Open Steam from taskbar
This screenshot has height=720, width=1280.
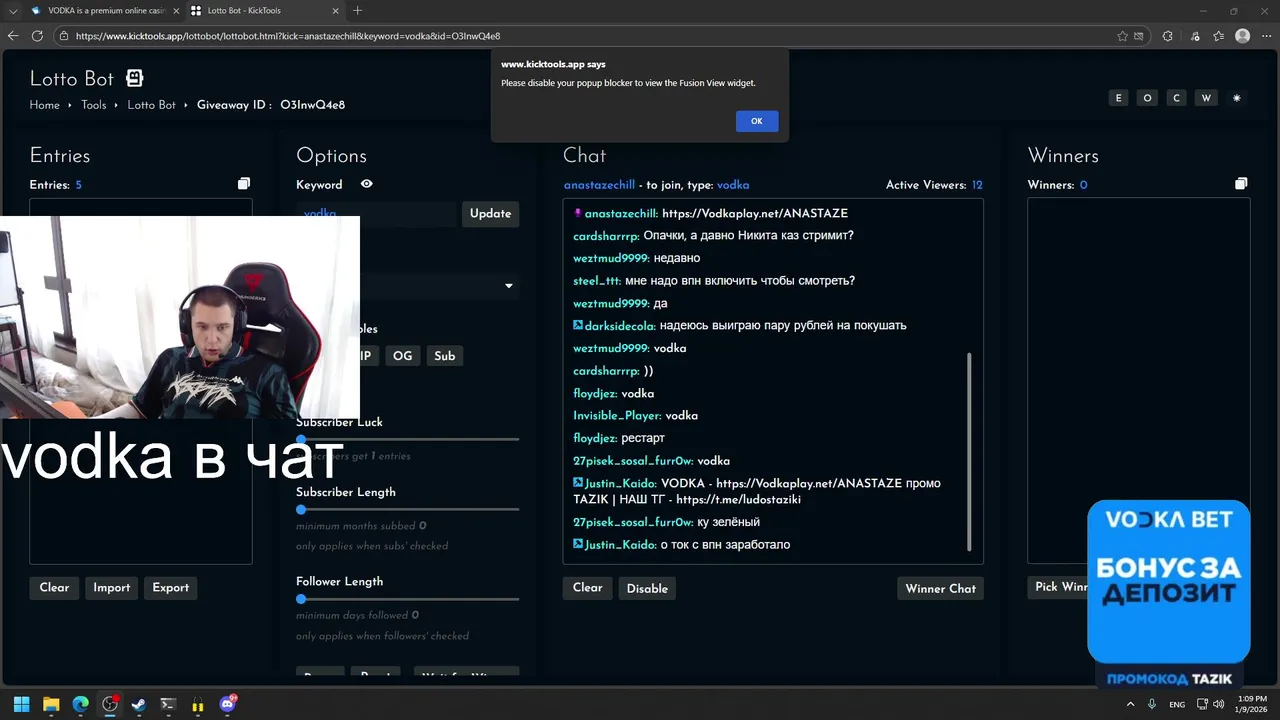click(139, 704)
